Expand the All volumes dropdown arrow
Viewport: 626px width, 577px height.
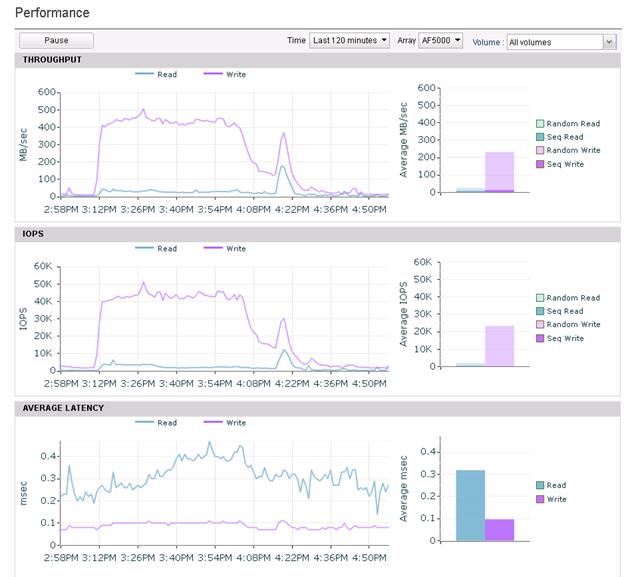[609, 42]
